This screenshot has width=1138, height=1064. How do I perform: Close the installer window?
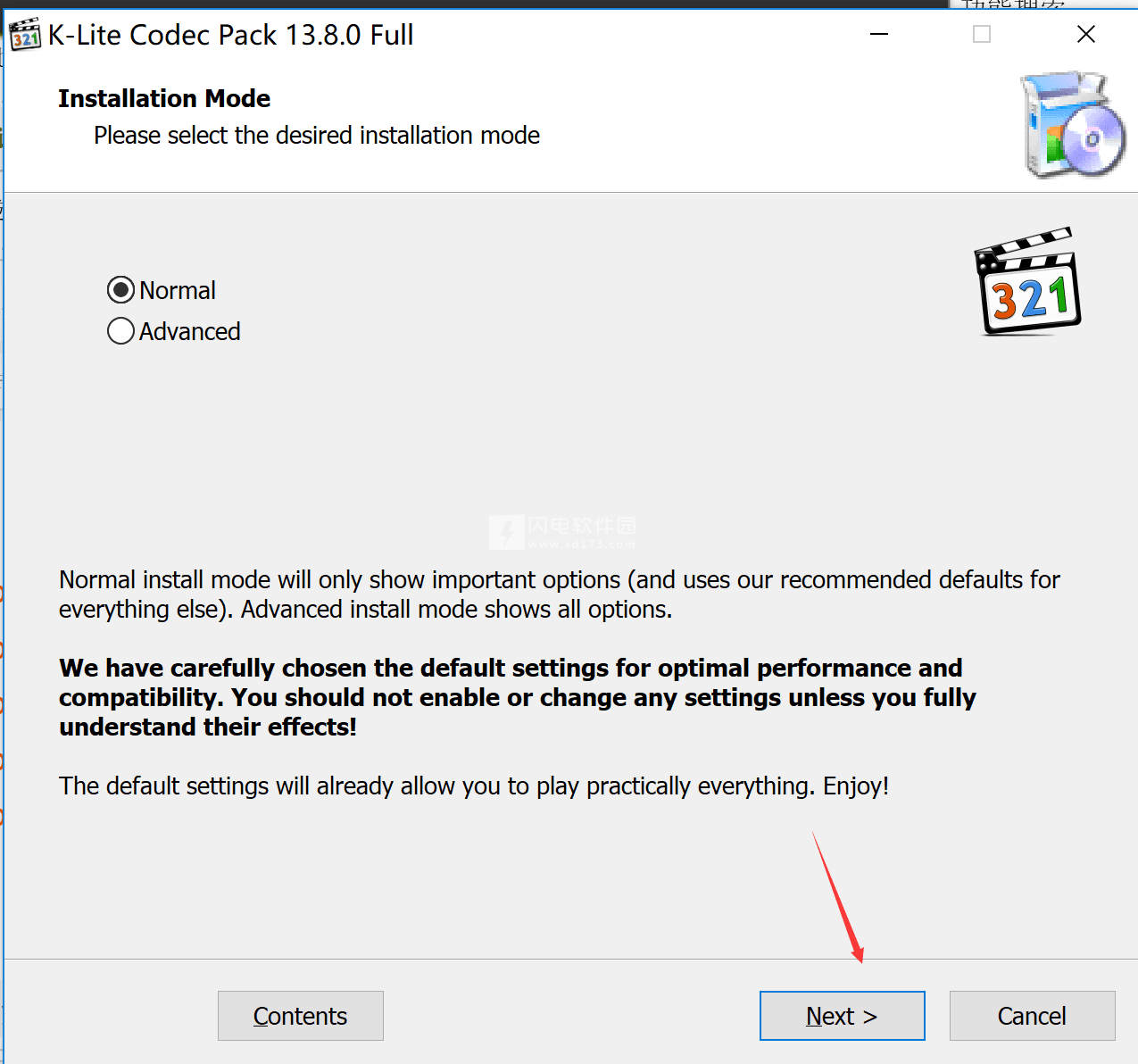tap(1086, 35)
